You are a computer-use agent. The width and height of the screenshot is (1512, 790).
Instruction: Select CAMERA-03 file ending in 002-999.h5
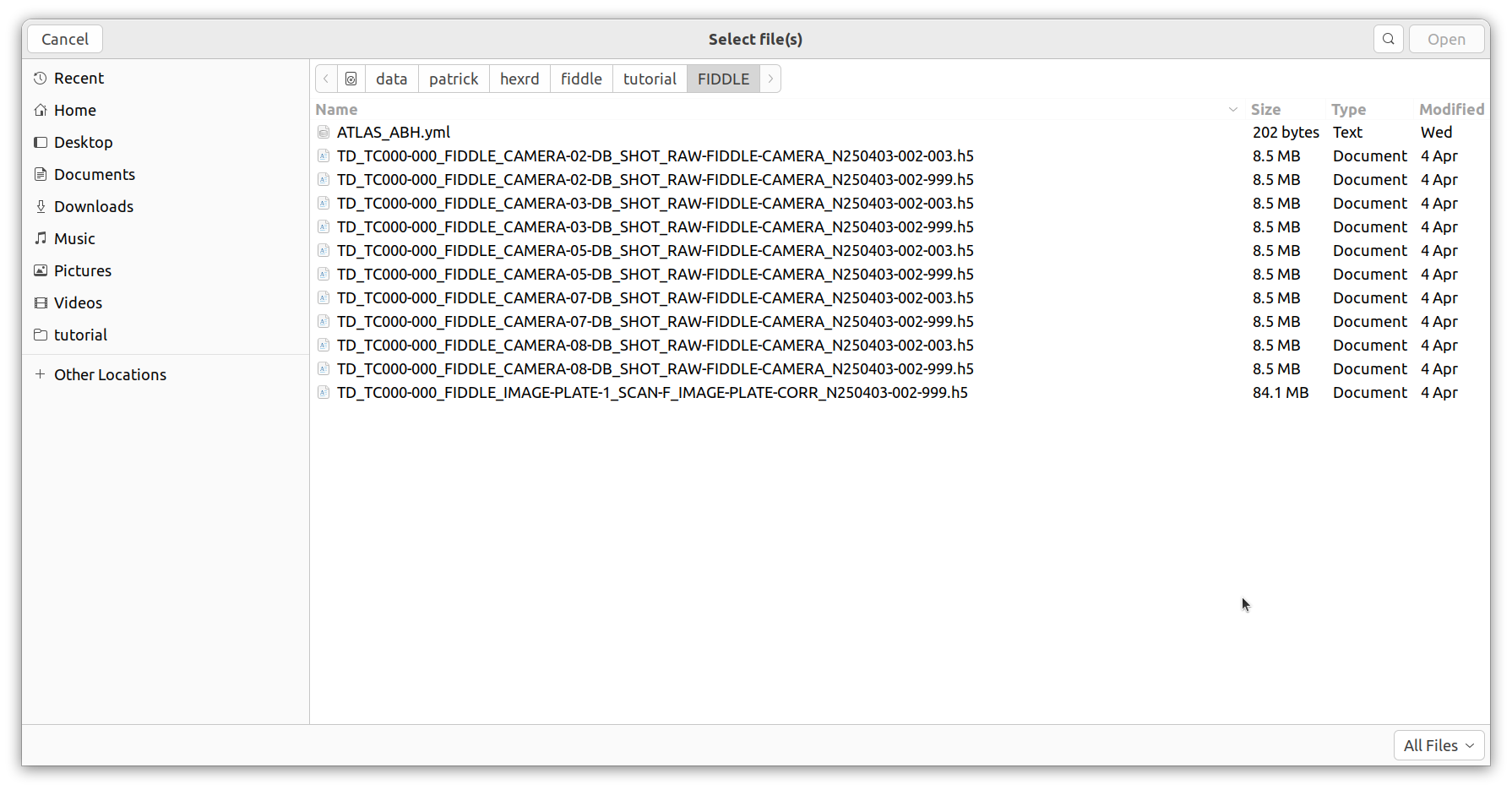coord(655,227)
